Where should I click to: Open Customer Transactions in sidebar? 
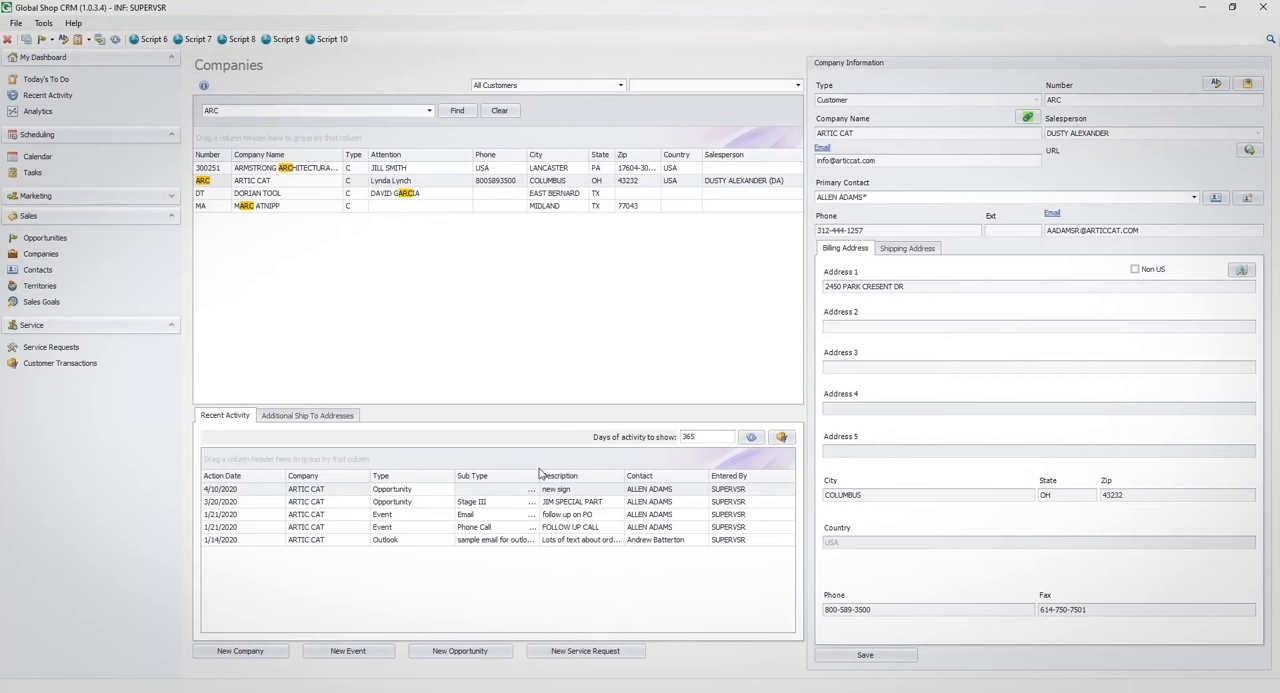click(x=59, y=363)
